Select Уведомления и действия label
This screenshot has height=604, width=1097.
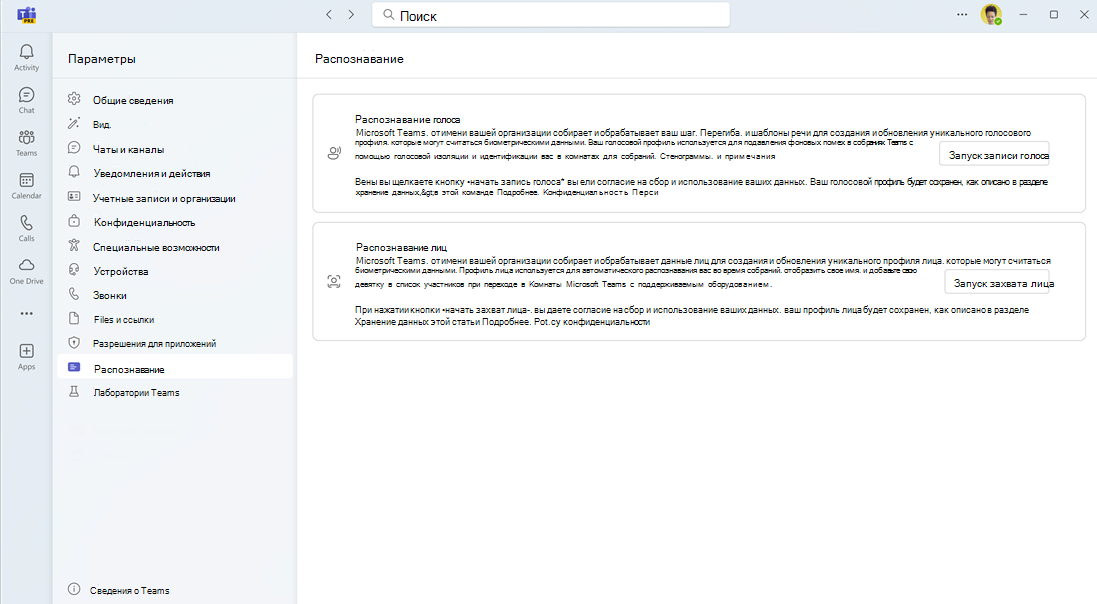[x=152, y=174]
